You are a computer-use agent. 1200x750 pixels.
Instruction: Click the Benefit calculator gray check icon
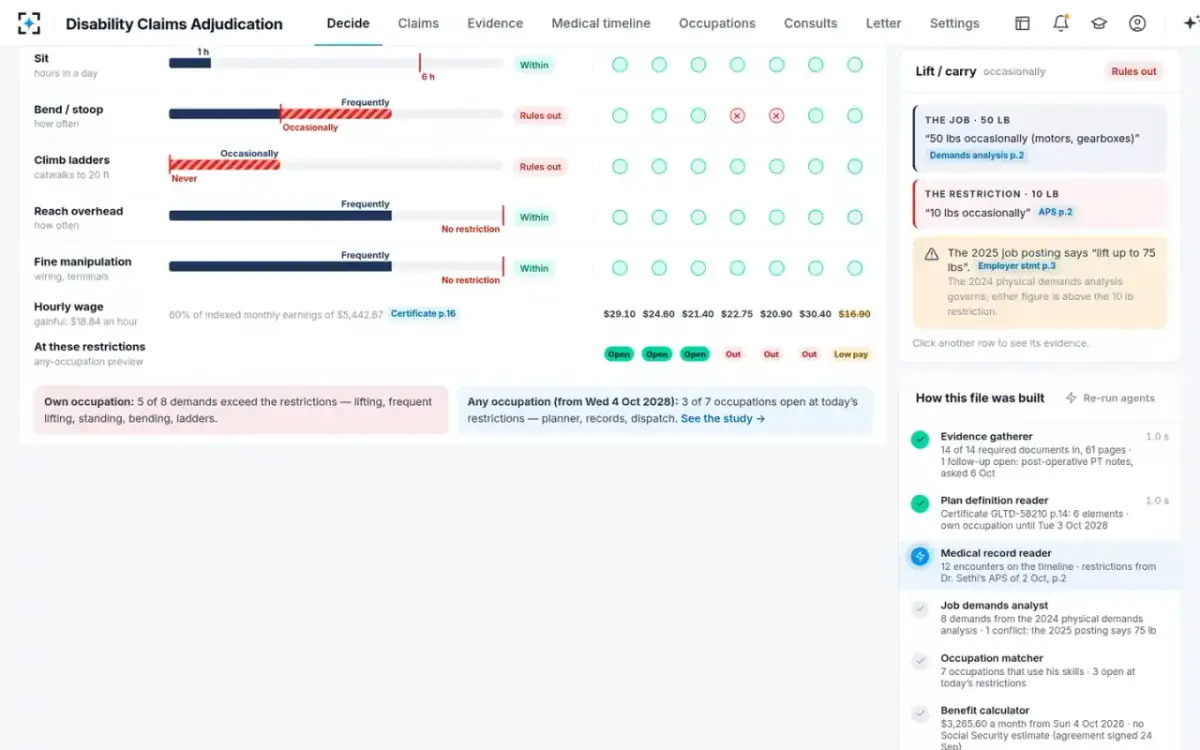[x=920, y=713]
